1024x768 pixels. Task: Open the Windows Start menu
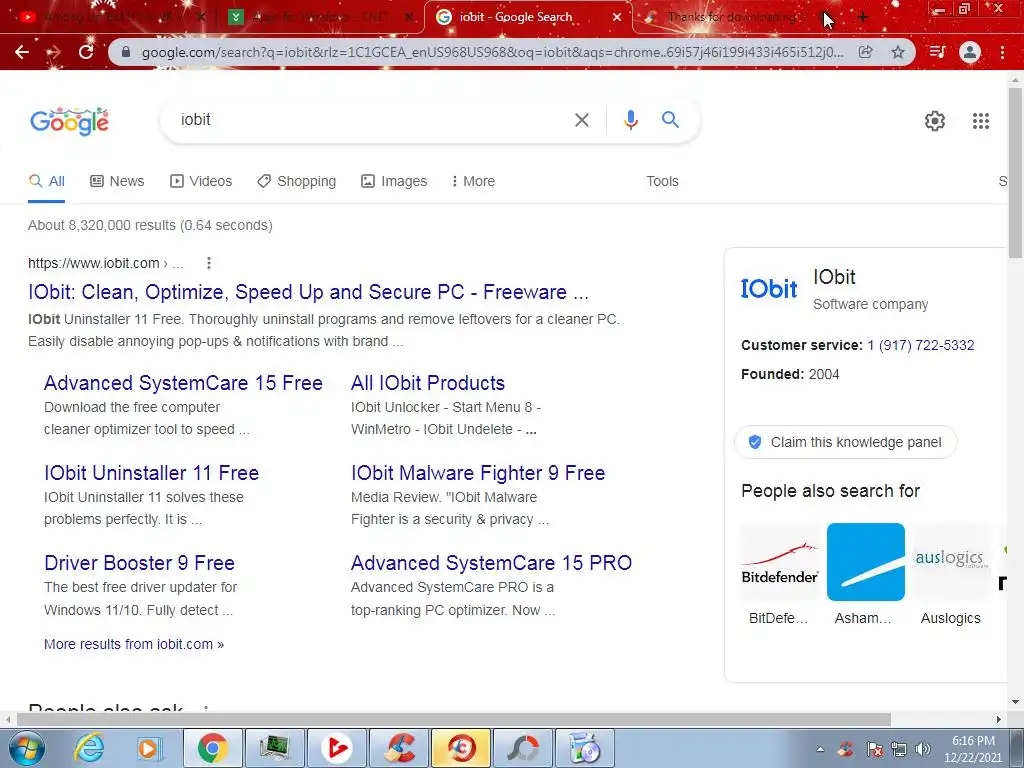click(26, 748)
